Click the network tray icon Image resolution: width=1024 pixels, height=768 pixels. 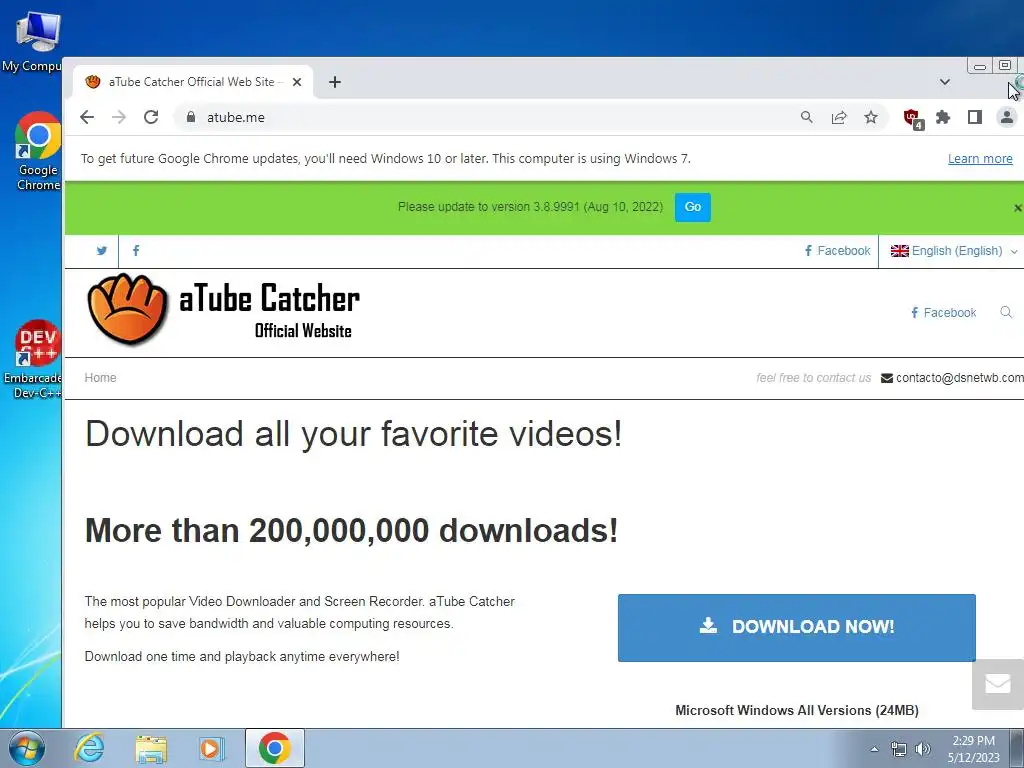899,749
